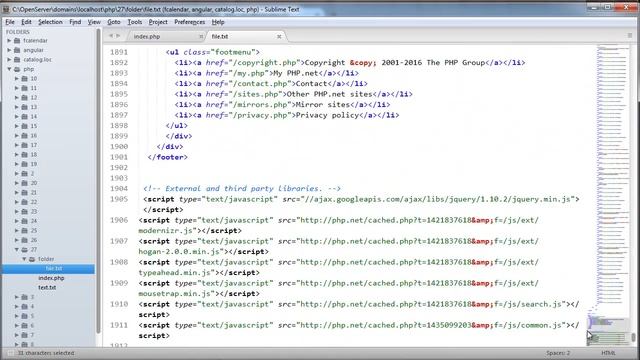This screenshot has height=360, width=640.
Task: Click the folder icon for folder 19
Action: click(x=24, y=164)
